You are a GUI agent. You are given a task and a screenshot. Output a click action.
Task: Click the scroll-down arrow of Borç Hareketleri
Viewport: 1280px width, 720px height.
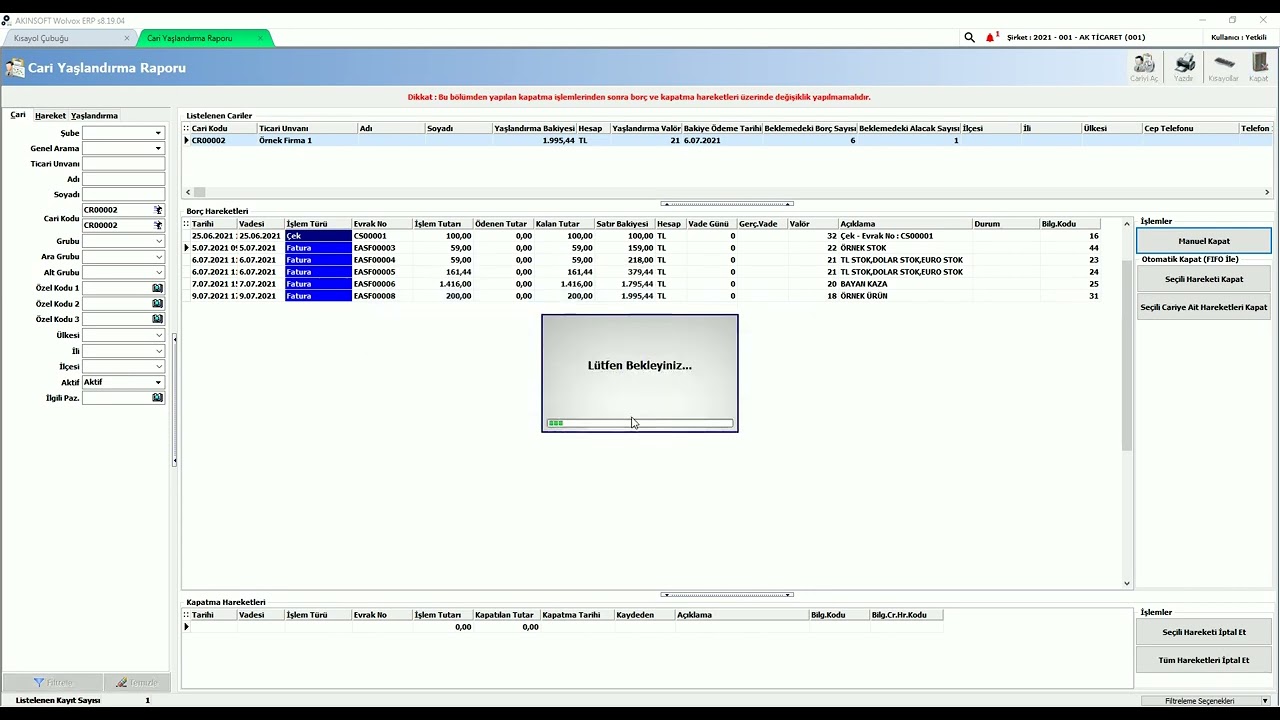pyautogui.click(x=1127, y=583)
